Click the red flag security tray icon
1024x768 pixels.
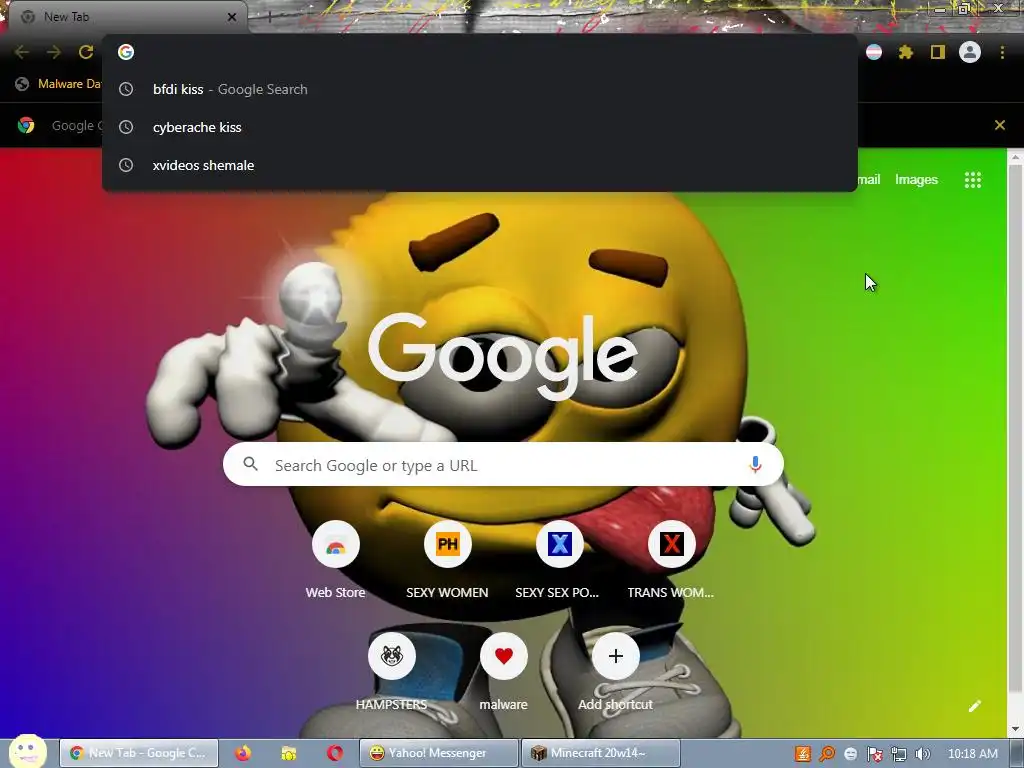[874, 754]
